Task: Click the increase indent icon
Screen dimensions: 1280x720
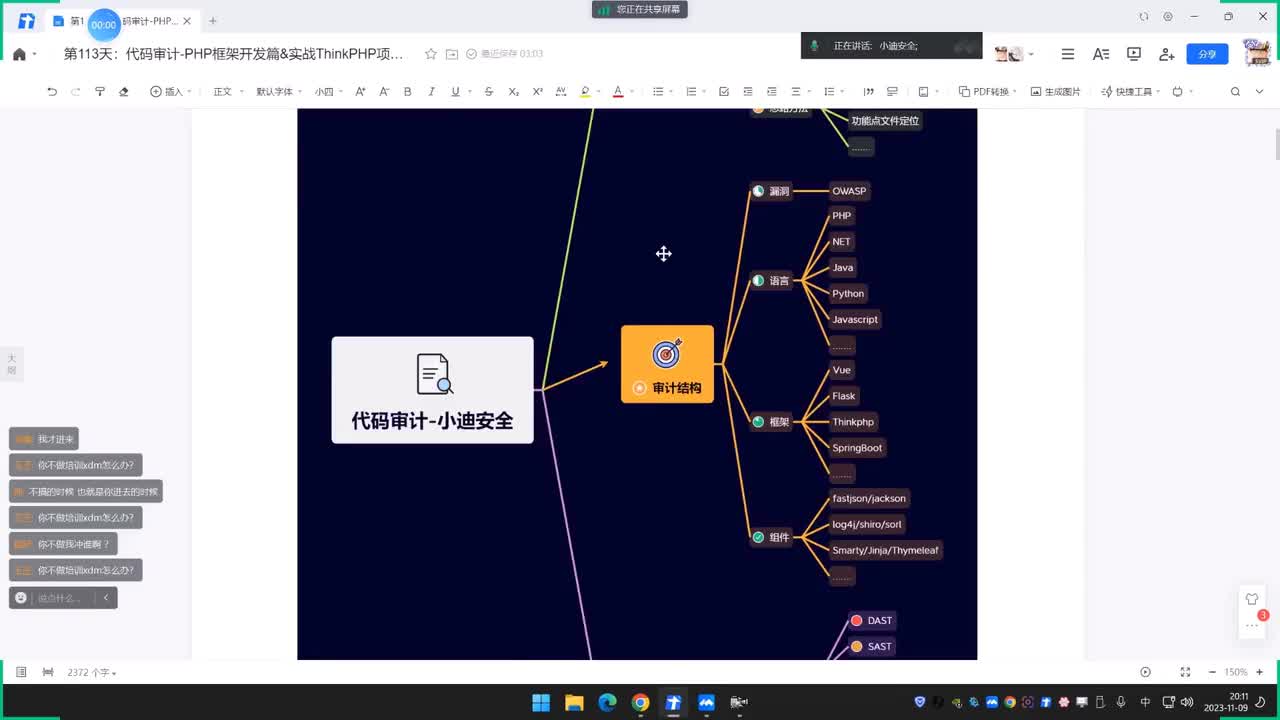Action: click(x=771, y=91)
